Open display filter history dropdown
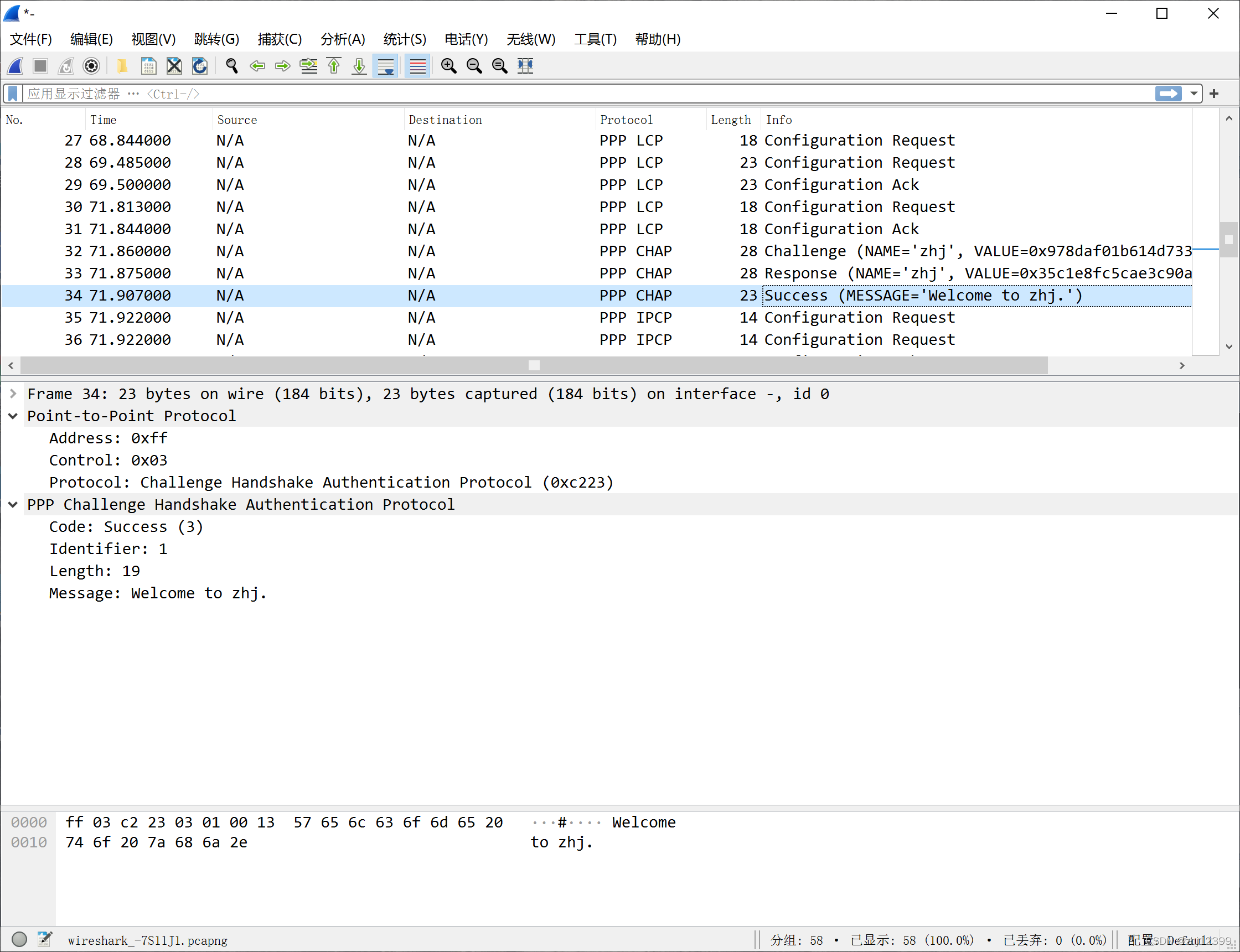1240x952 pixels. (x=1193, y=94)
